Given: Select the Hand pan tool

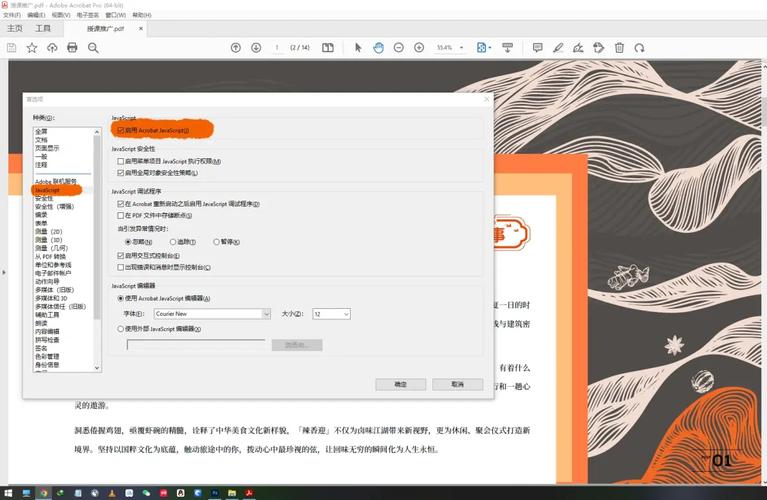Looking at the screenshot, I should 379,47.
